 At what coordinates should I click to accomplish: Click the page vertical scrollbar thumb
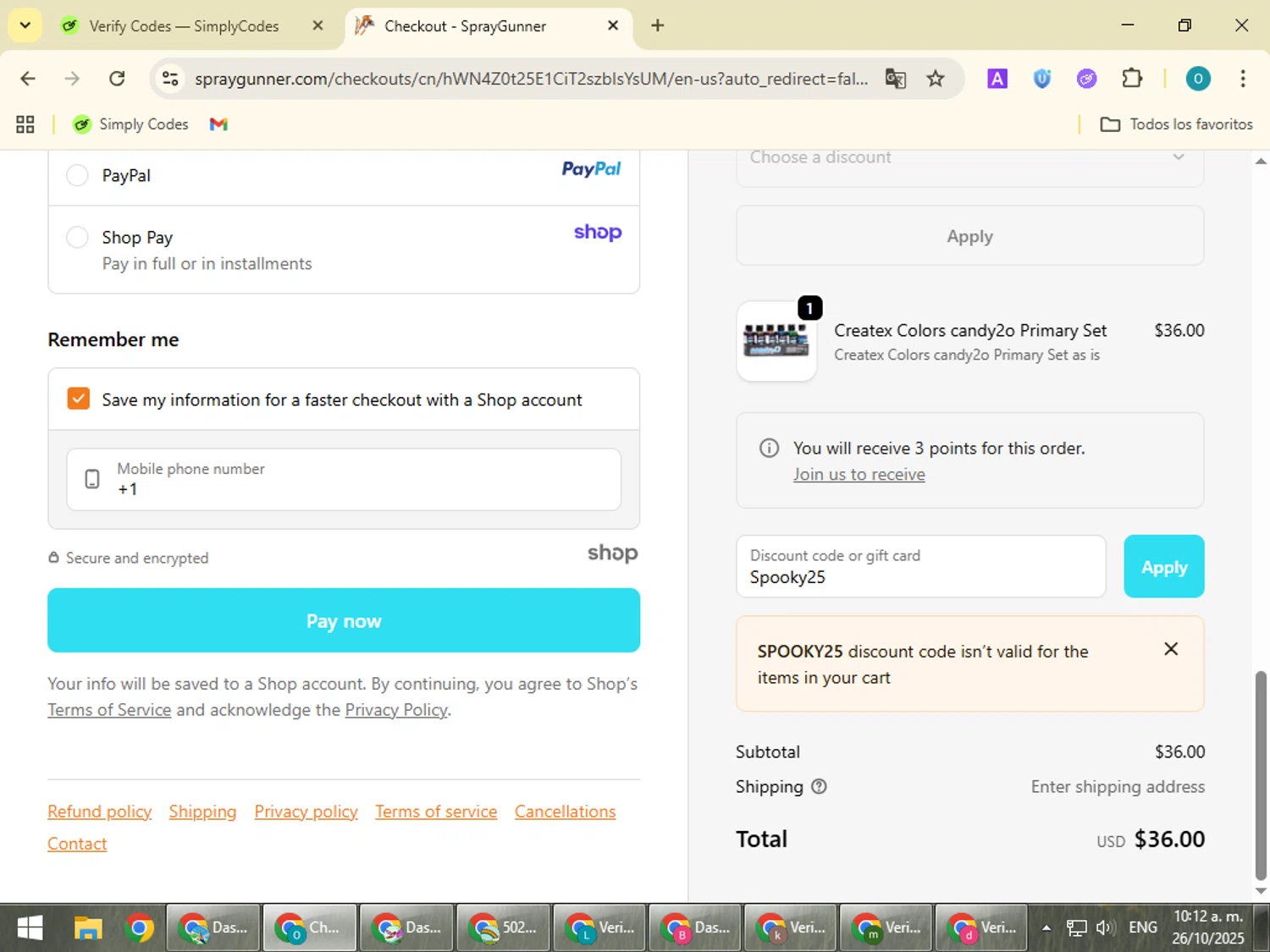[x=1261, y=775]
